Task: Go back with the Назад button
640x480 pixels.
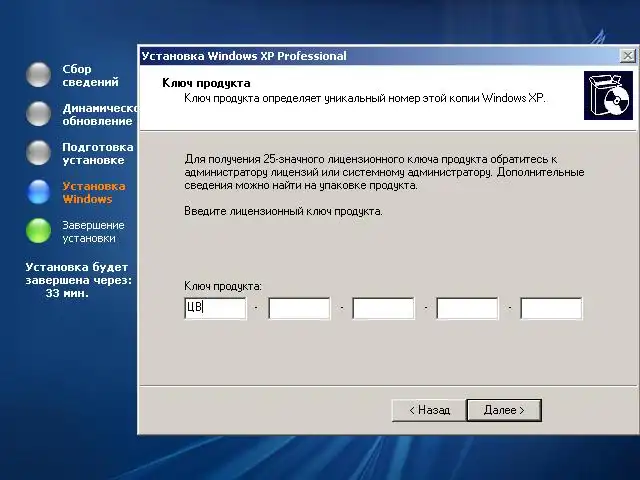Action: pos(429,410)
